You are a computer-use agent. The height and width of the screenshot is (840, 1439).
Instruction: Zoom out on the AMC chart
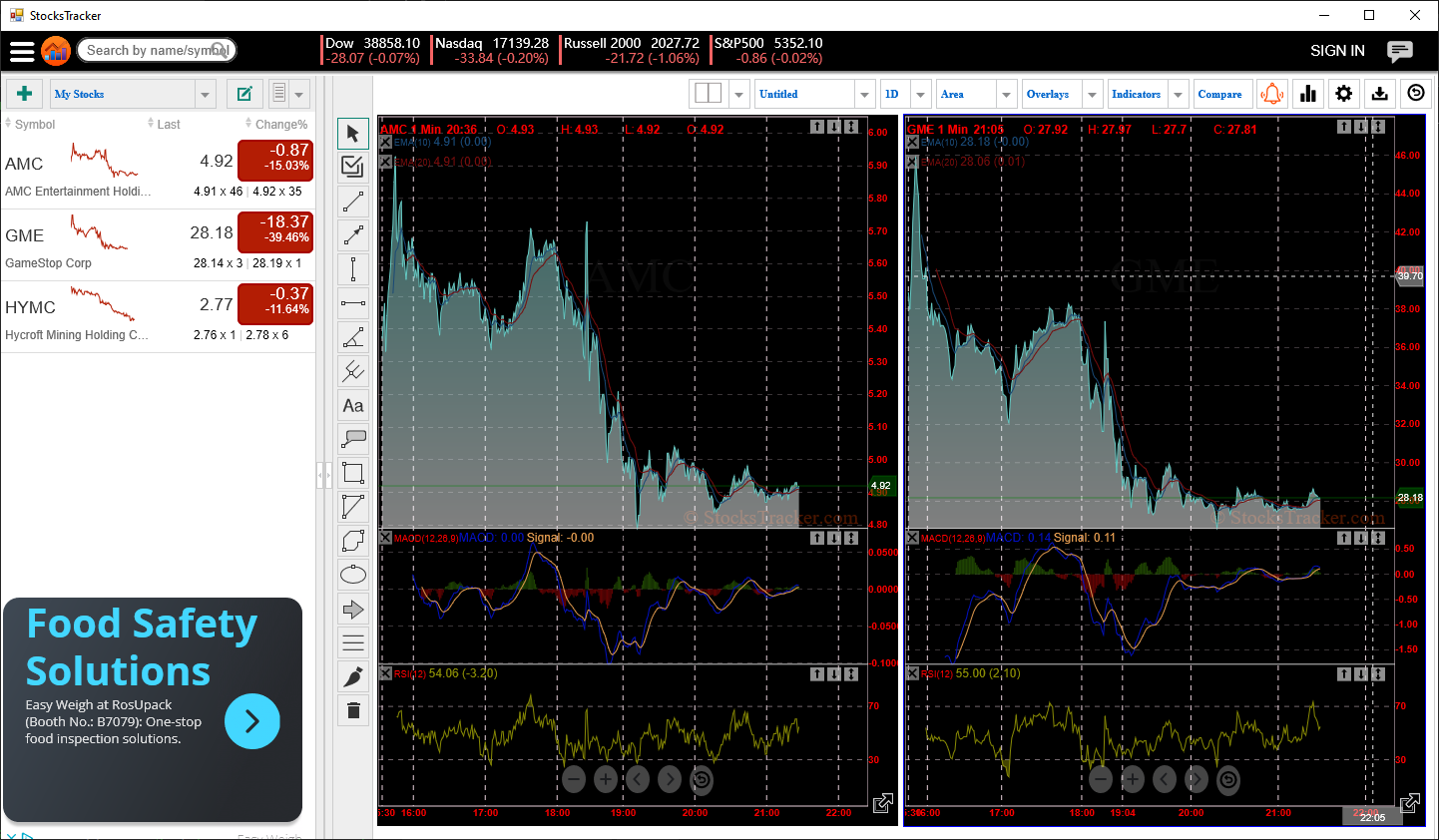point(574,779)
